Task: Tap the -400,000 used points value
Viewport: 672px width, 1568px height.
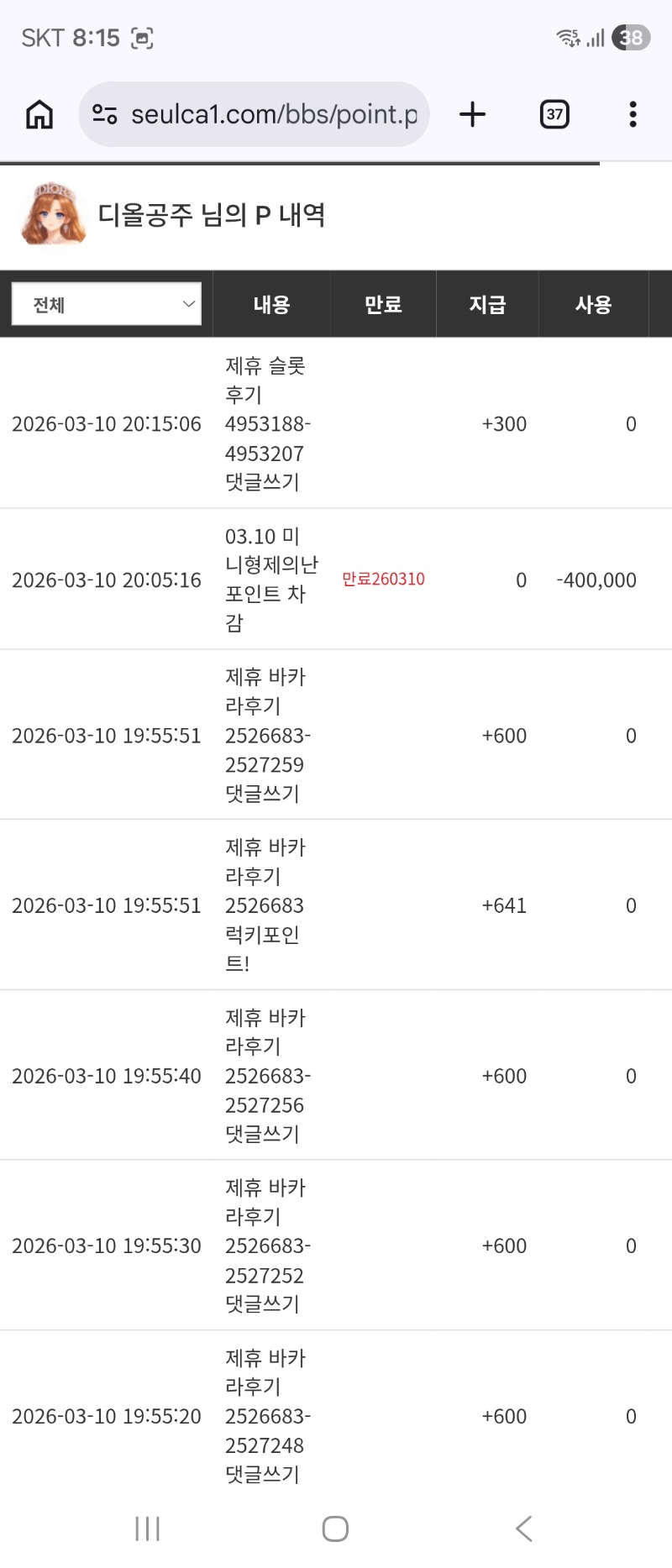Action: (x=596, y=579)
